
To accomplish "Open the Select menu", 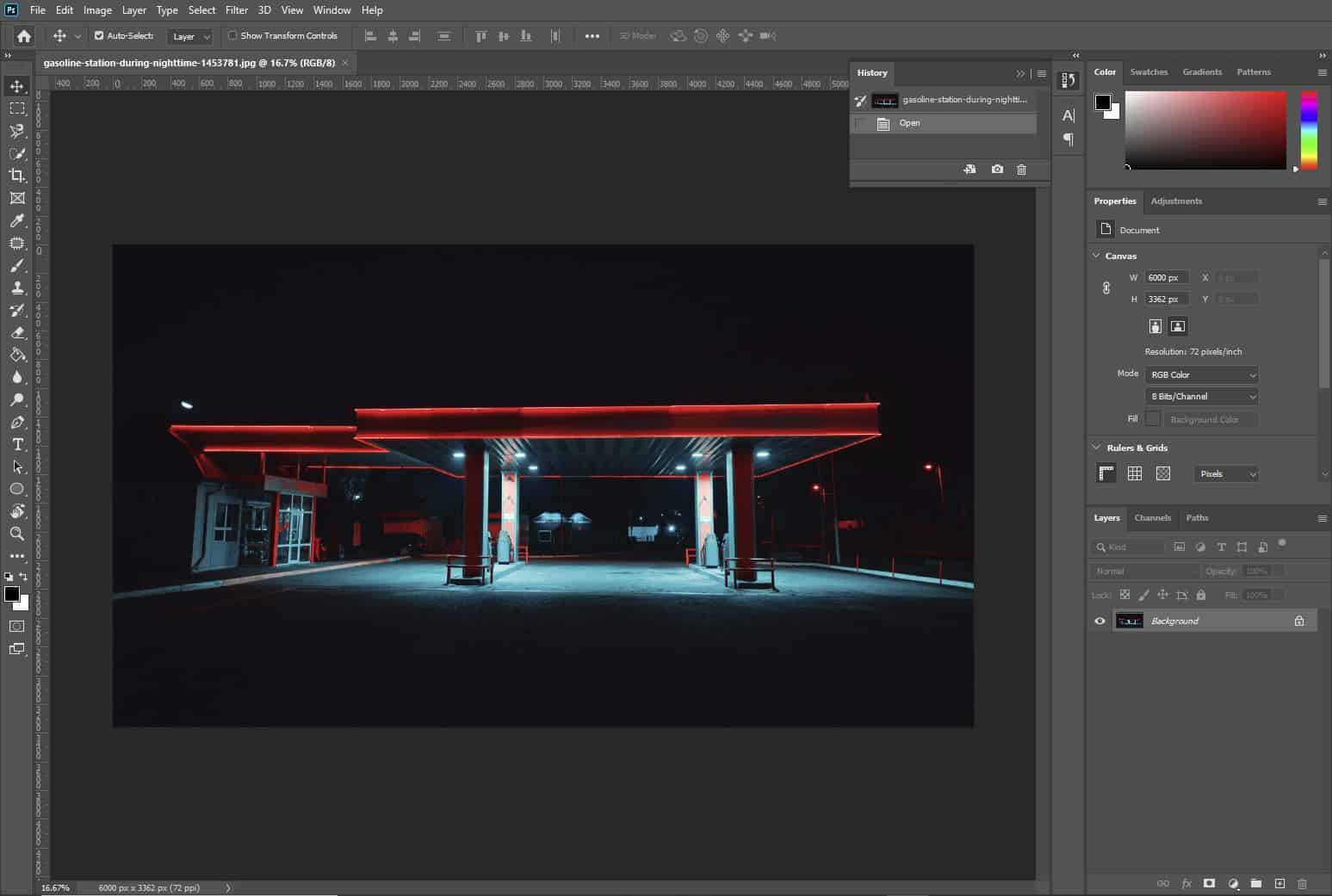I will [x=201, y=10].
